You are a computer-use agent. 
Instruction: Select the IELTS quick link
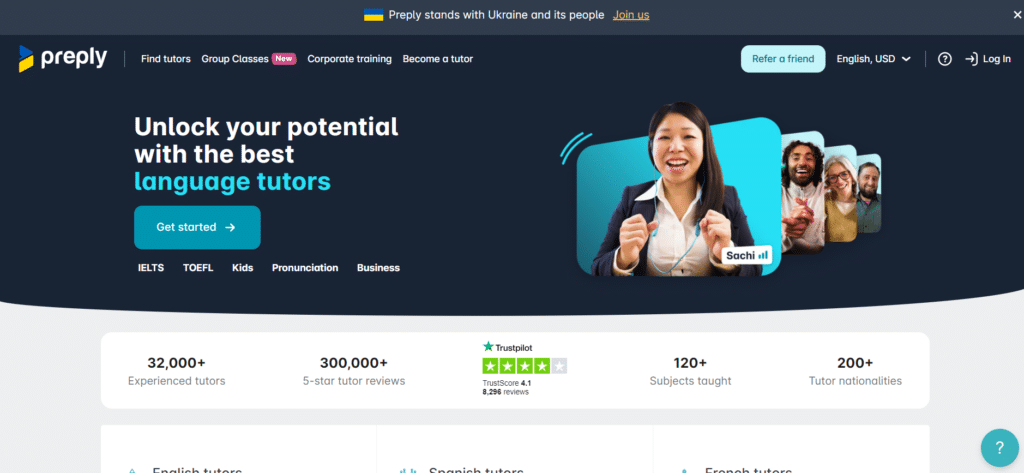151,268
